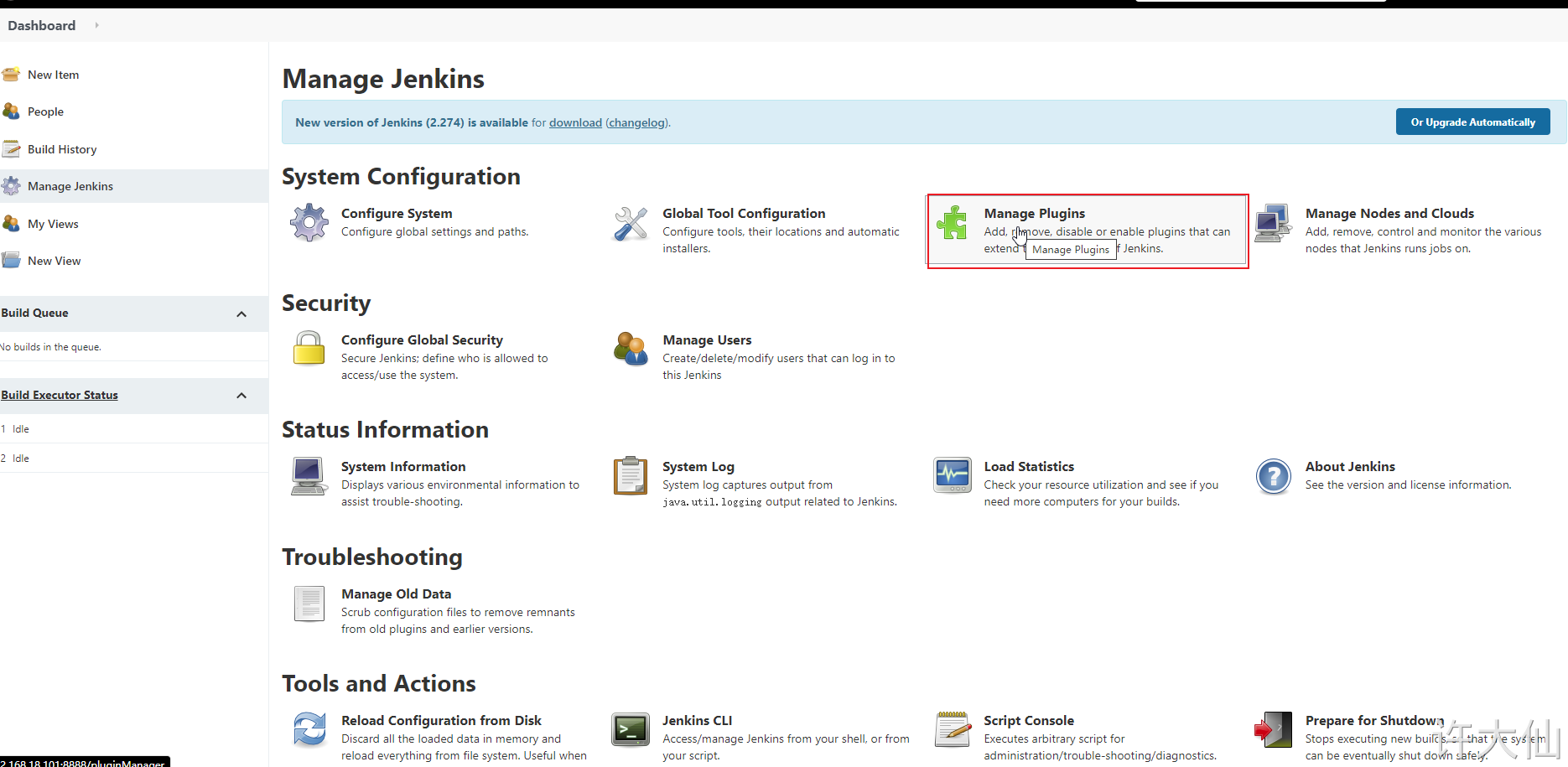
Task: Click the New Item box icon
Action: point(11,75)
